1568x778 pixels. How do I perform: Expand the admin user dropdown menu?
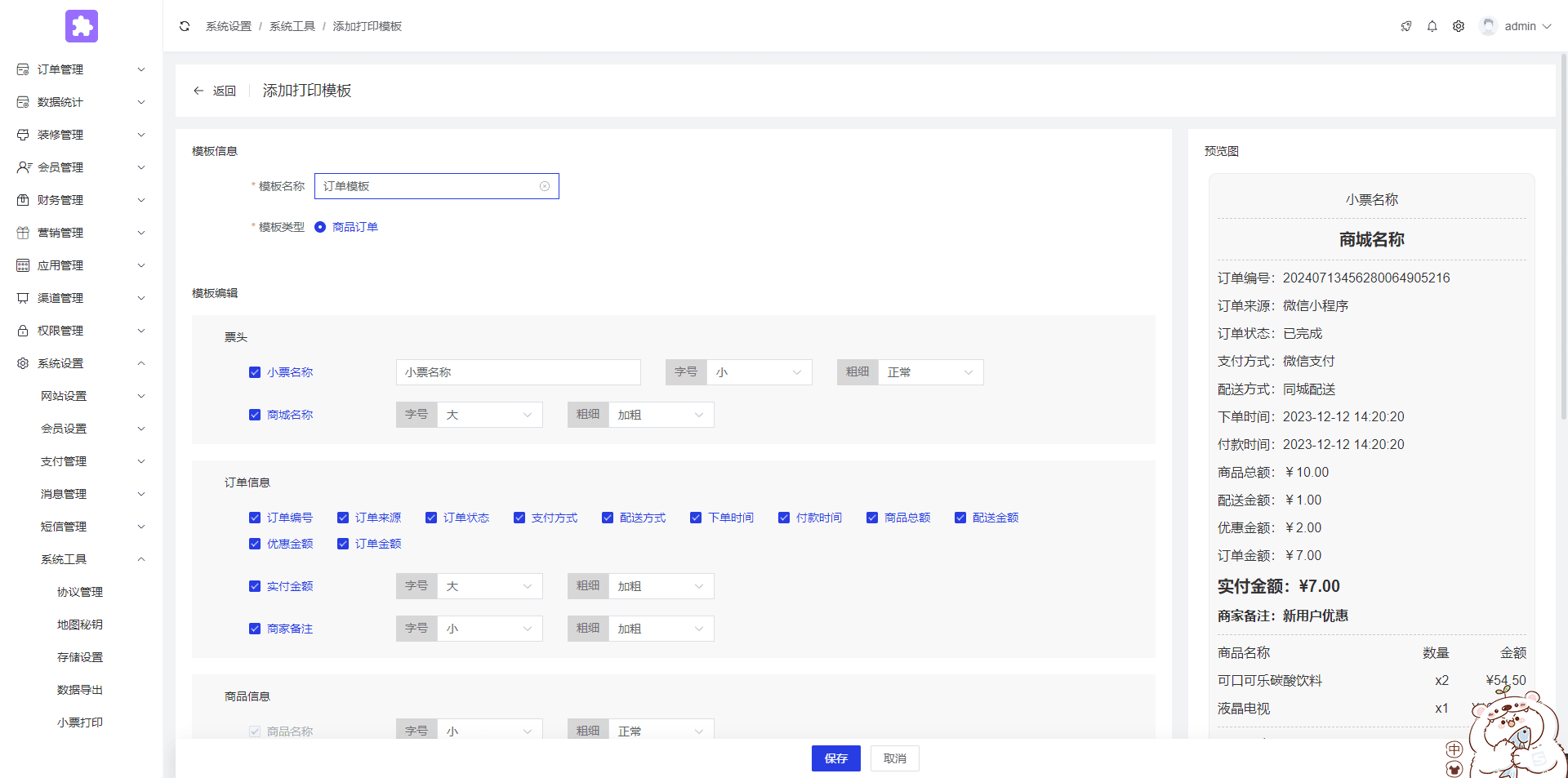click(1518, 26)
